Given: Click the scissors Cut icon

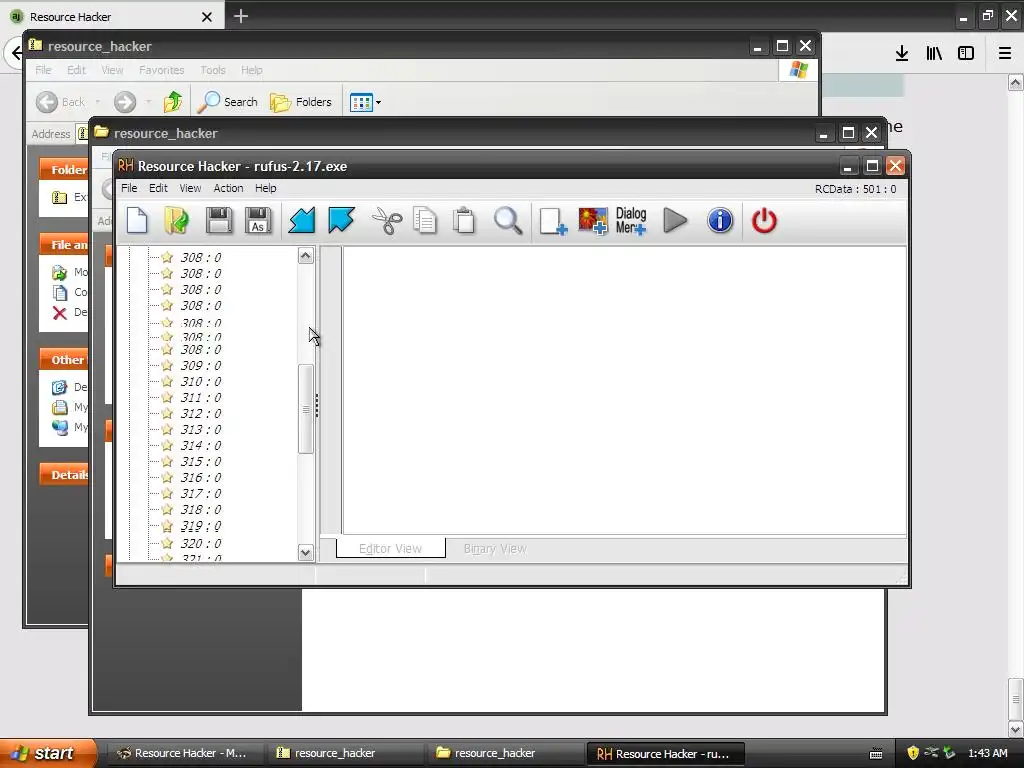Looking at the screenshot, I should click(387, 221).
